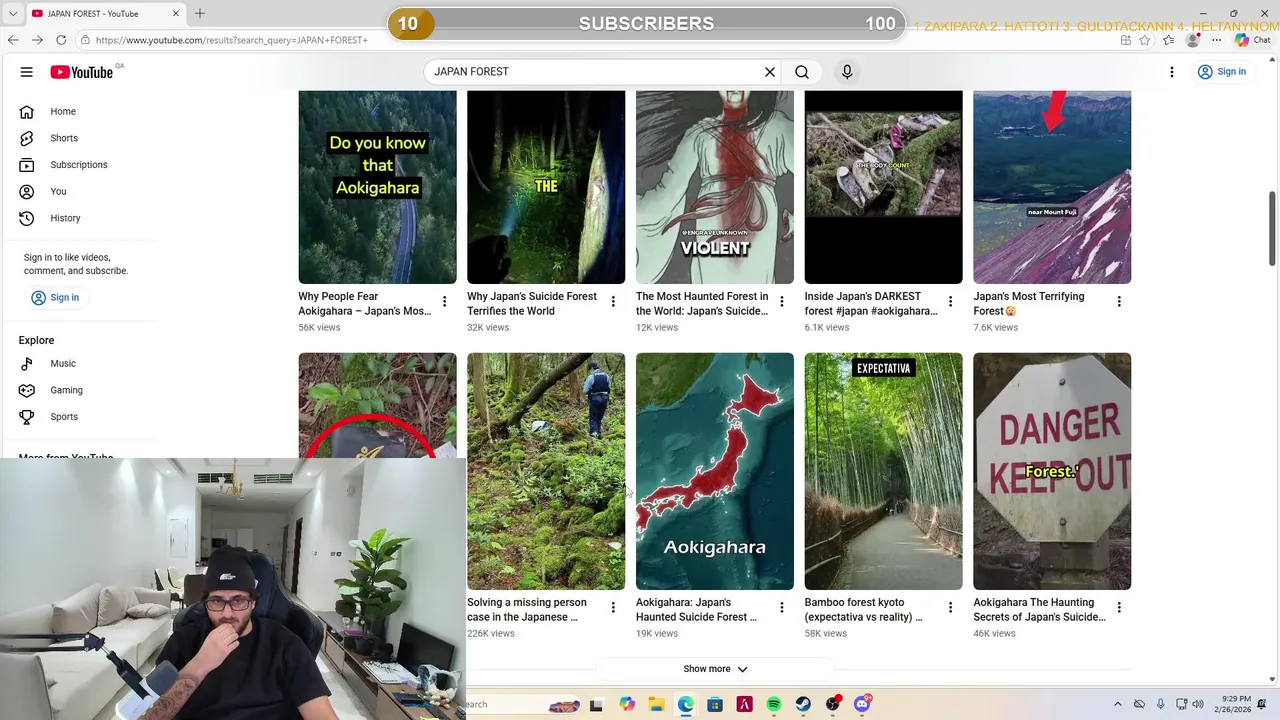The image size is (1280, 720).
Task: Open title 'Why Japan's Suicide Forest Terrifies the World'
Action: pos(532,303)
